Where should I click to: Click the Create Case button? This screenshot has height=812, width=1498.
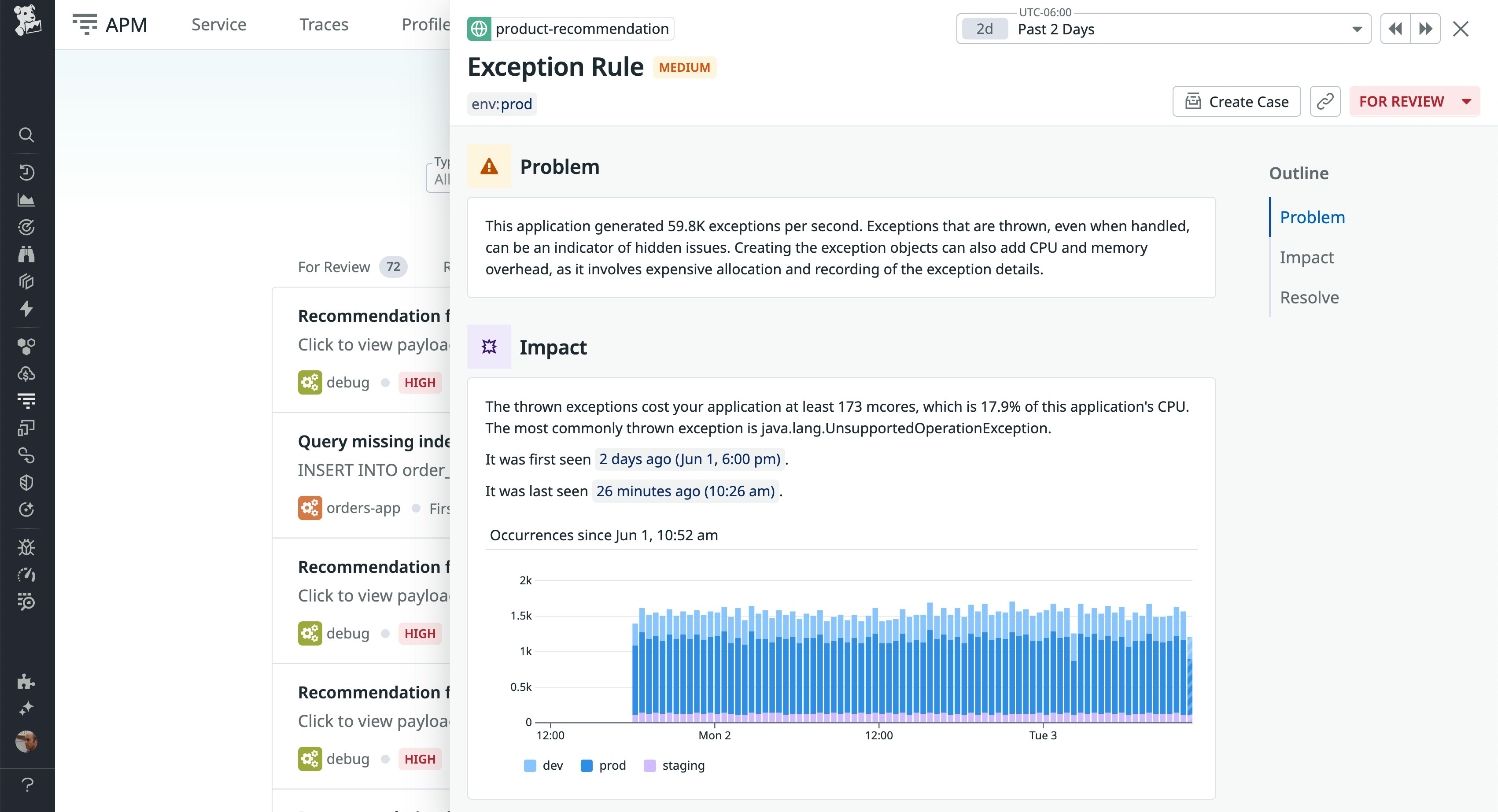click(x=1236, y=102)
